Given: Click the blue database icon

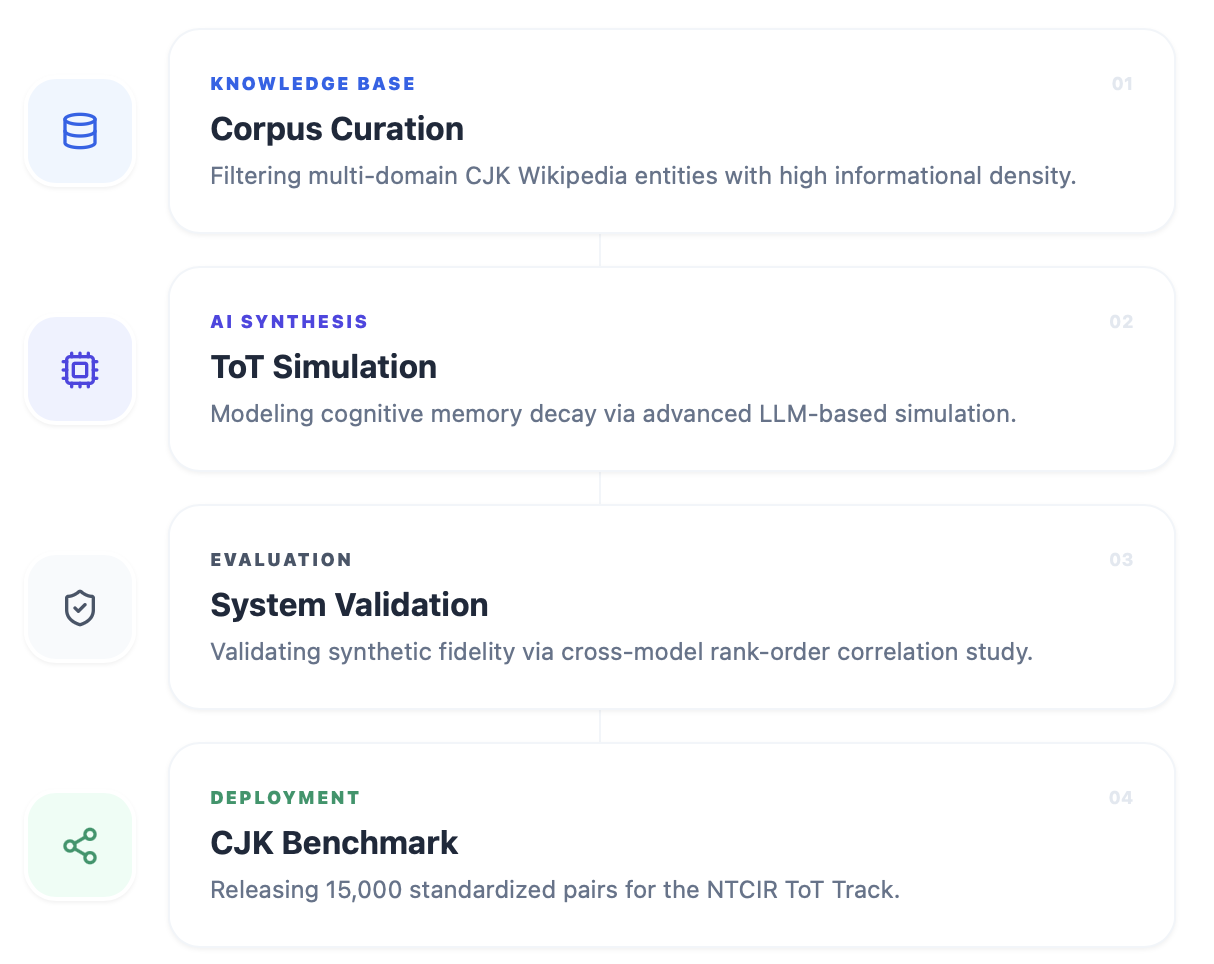Looking at the screenshot, I should (80, 131).
